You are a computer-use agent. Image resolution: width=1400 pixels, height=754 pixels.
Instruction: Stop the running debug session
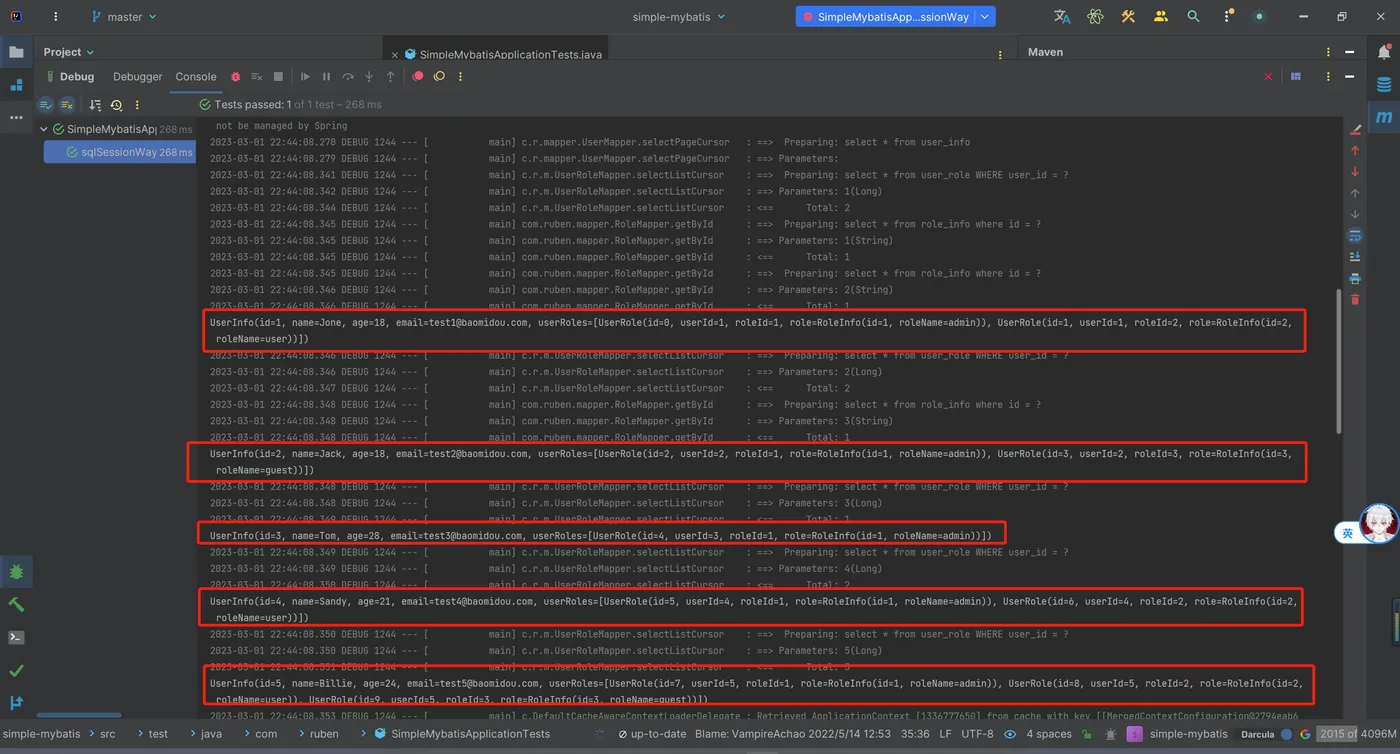[x=278, y=76]
